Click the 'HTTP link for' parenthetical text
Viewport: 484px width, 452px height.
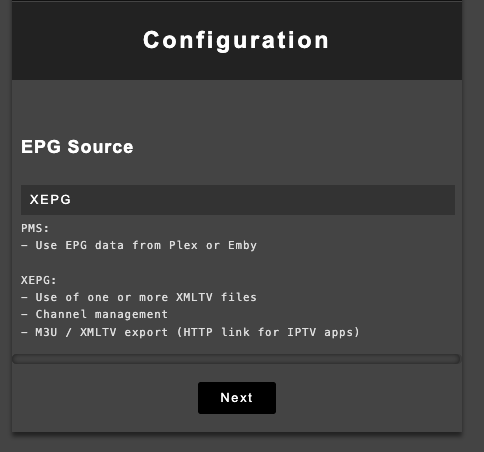point(228,332)
